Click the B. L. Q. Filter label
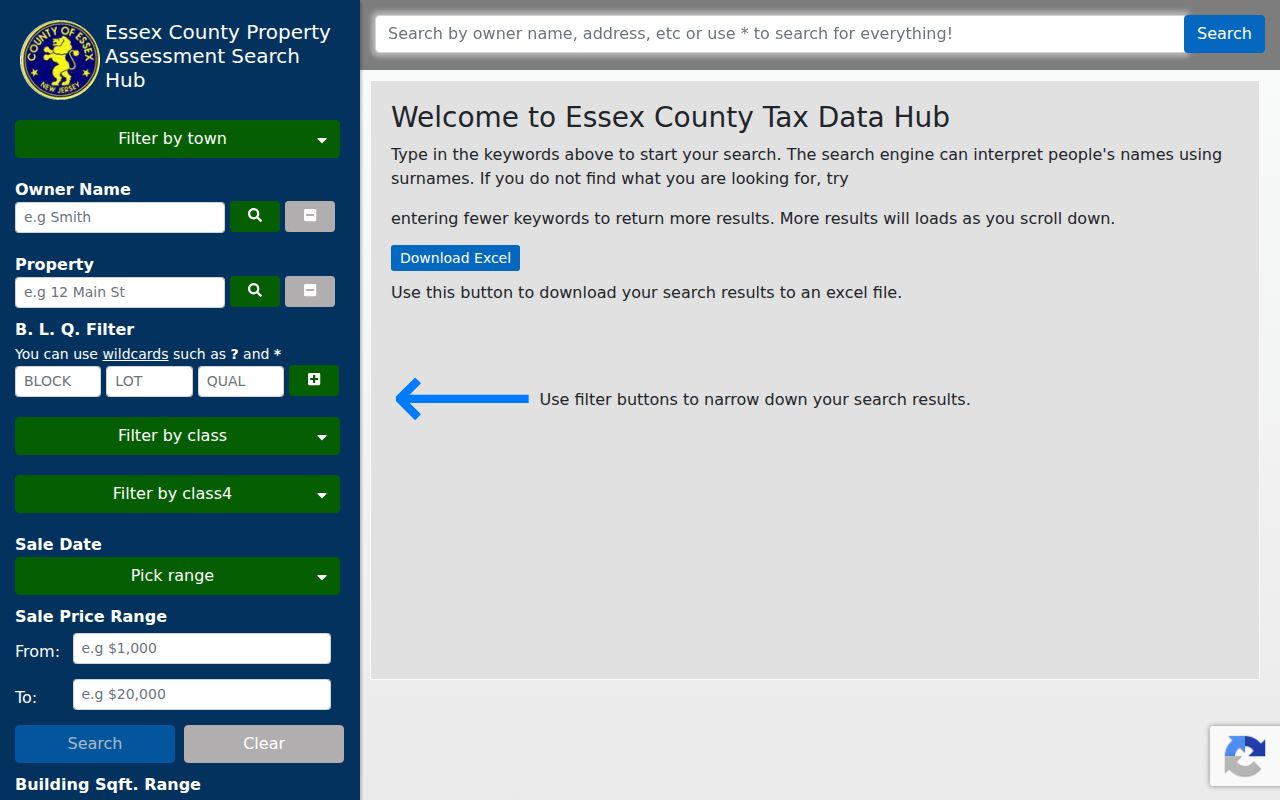The width and height of the screenshot is (1280, 800). (x=75, y=329)
